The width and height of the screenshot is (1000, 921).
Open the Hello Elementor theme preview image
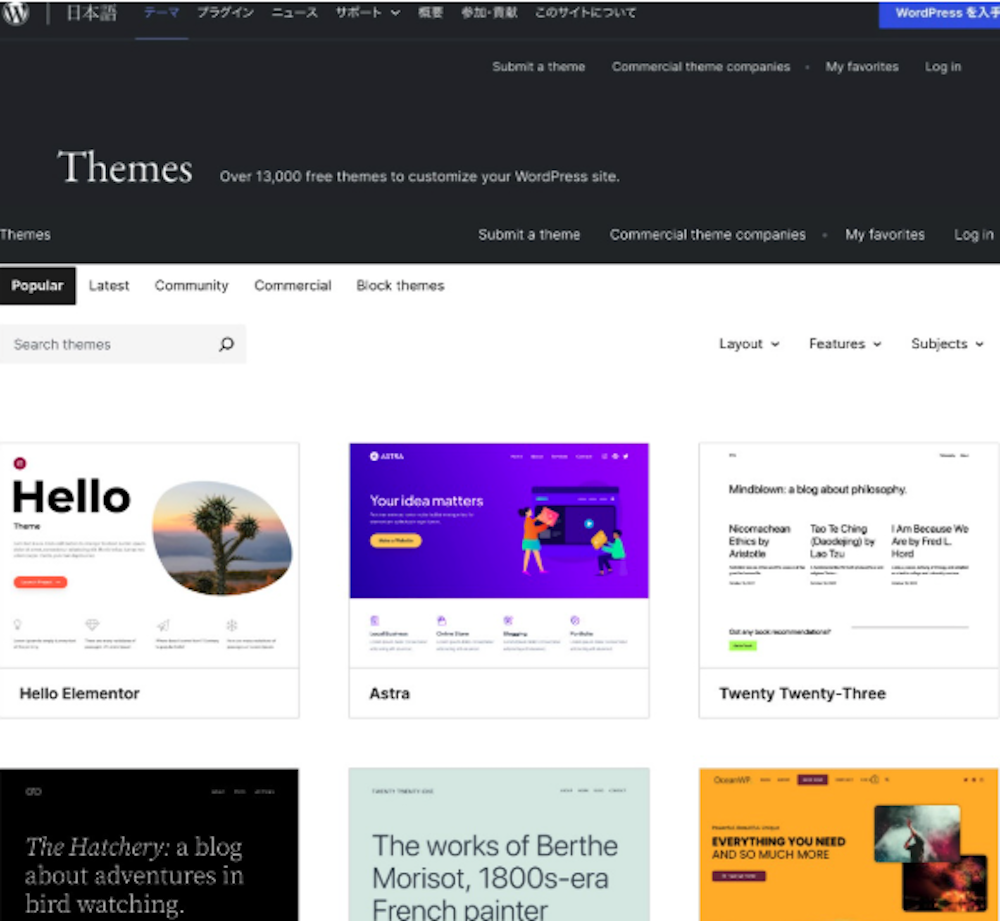pyautogui.click(x=149, y=556)
